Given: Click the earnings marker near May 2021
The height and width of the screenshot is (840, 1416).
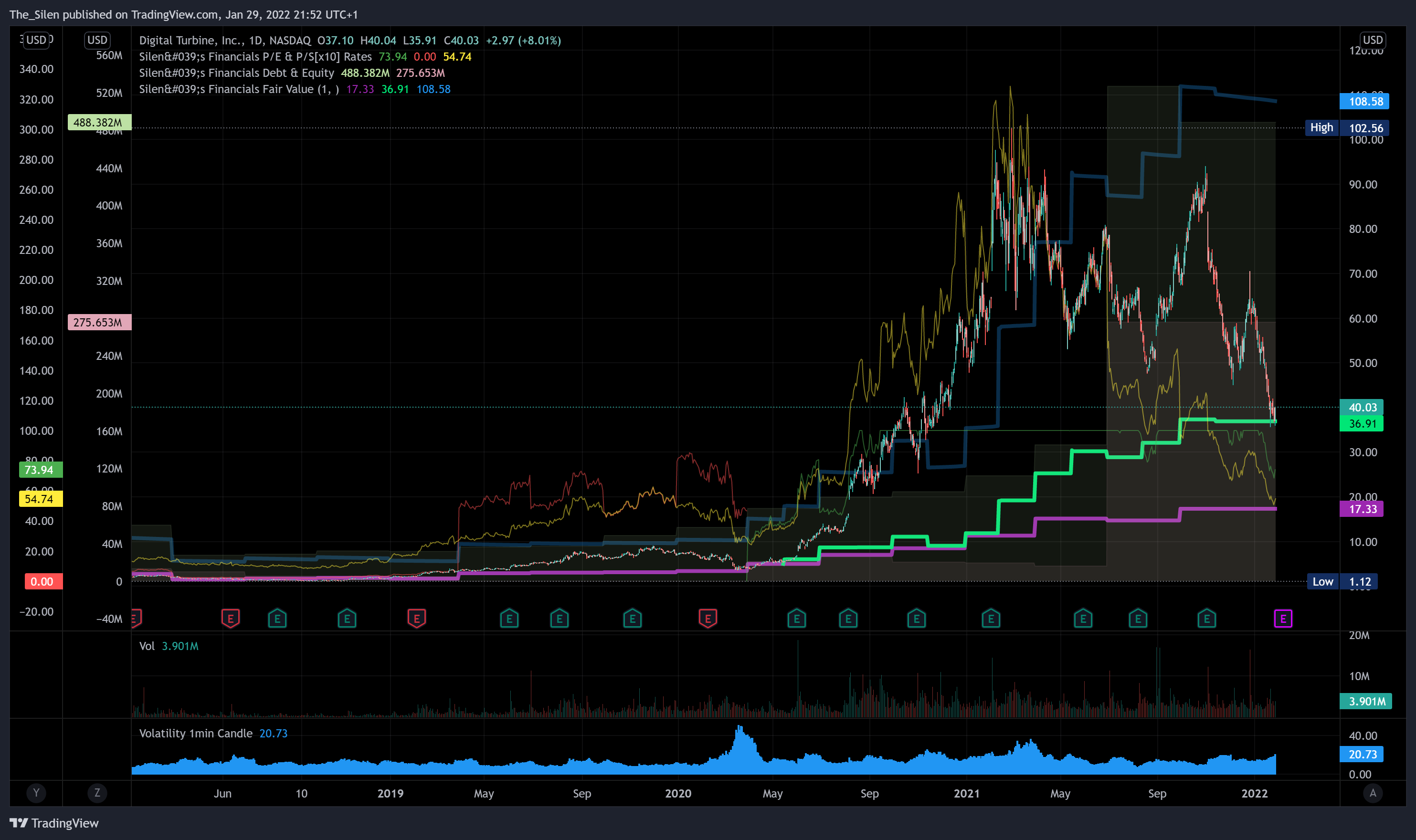Looking at the screenshot, I should tap(1083, 618).
